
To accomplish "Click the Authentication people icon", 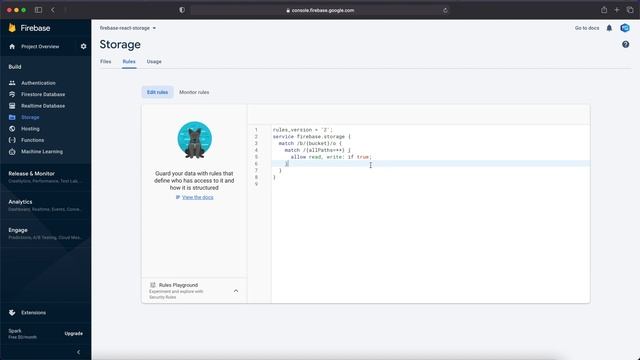I will point(12,83).
